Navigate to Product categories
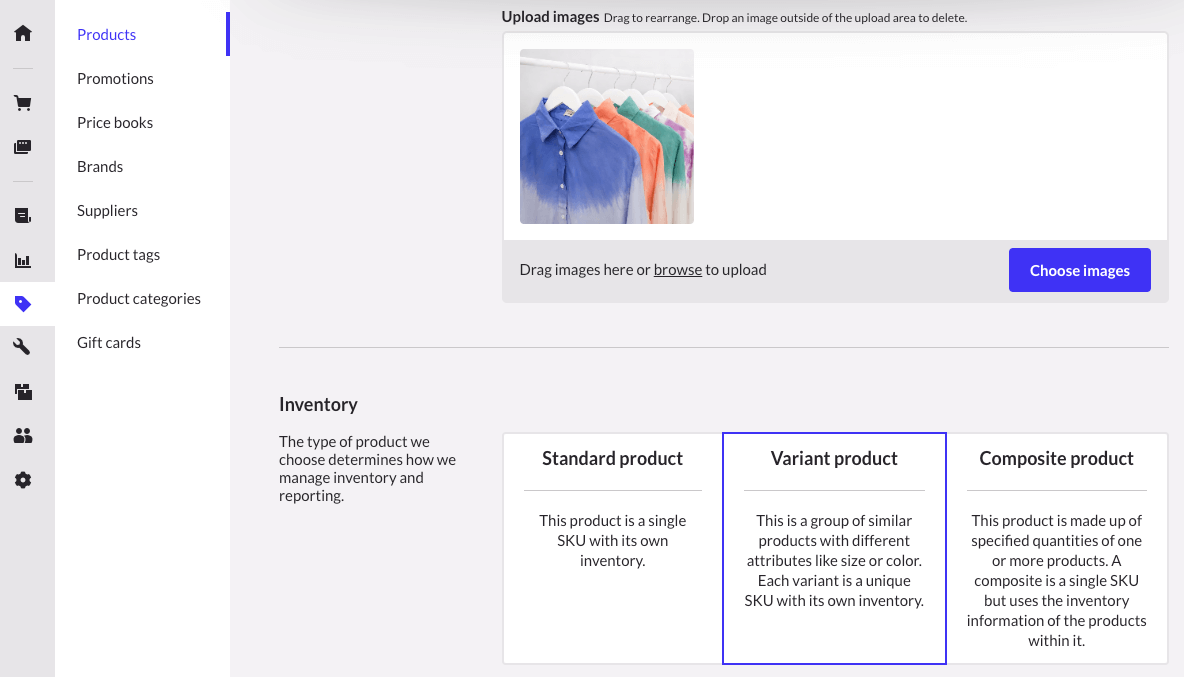Screen dimensions: 1184x677 (139, 299)
